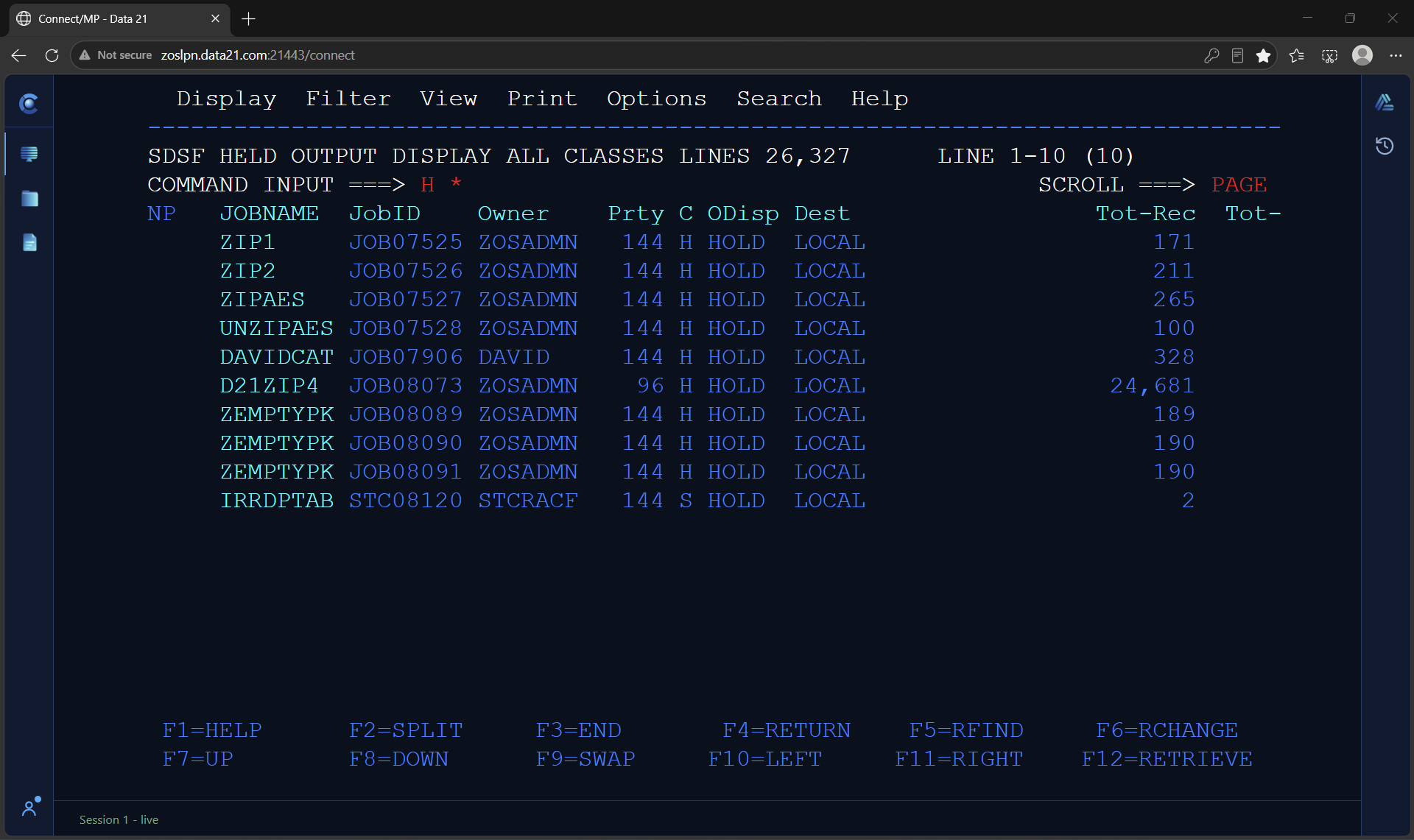Open the document icon in left sidebar
The width and height of the screenshot is (1414, 840).
29,242
